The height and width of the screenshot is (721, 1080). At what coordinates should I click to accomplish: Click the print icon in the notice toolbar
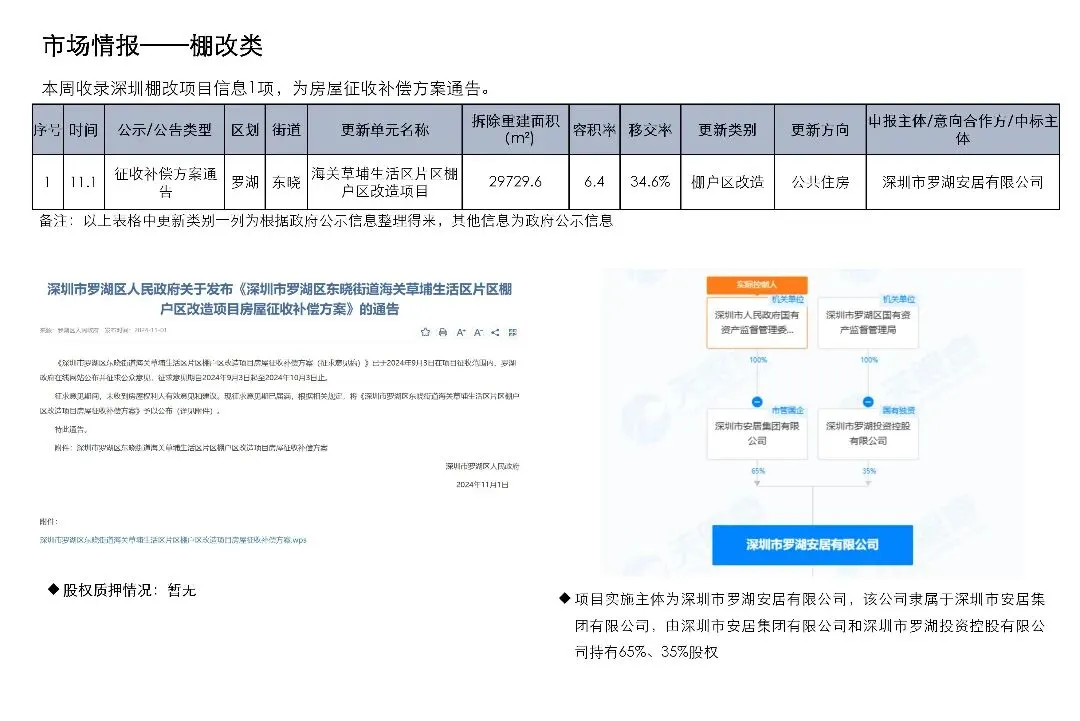pos(443,332)
